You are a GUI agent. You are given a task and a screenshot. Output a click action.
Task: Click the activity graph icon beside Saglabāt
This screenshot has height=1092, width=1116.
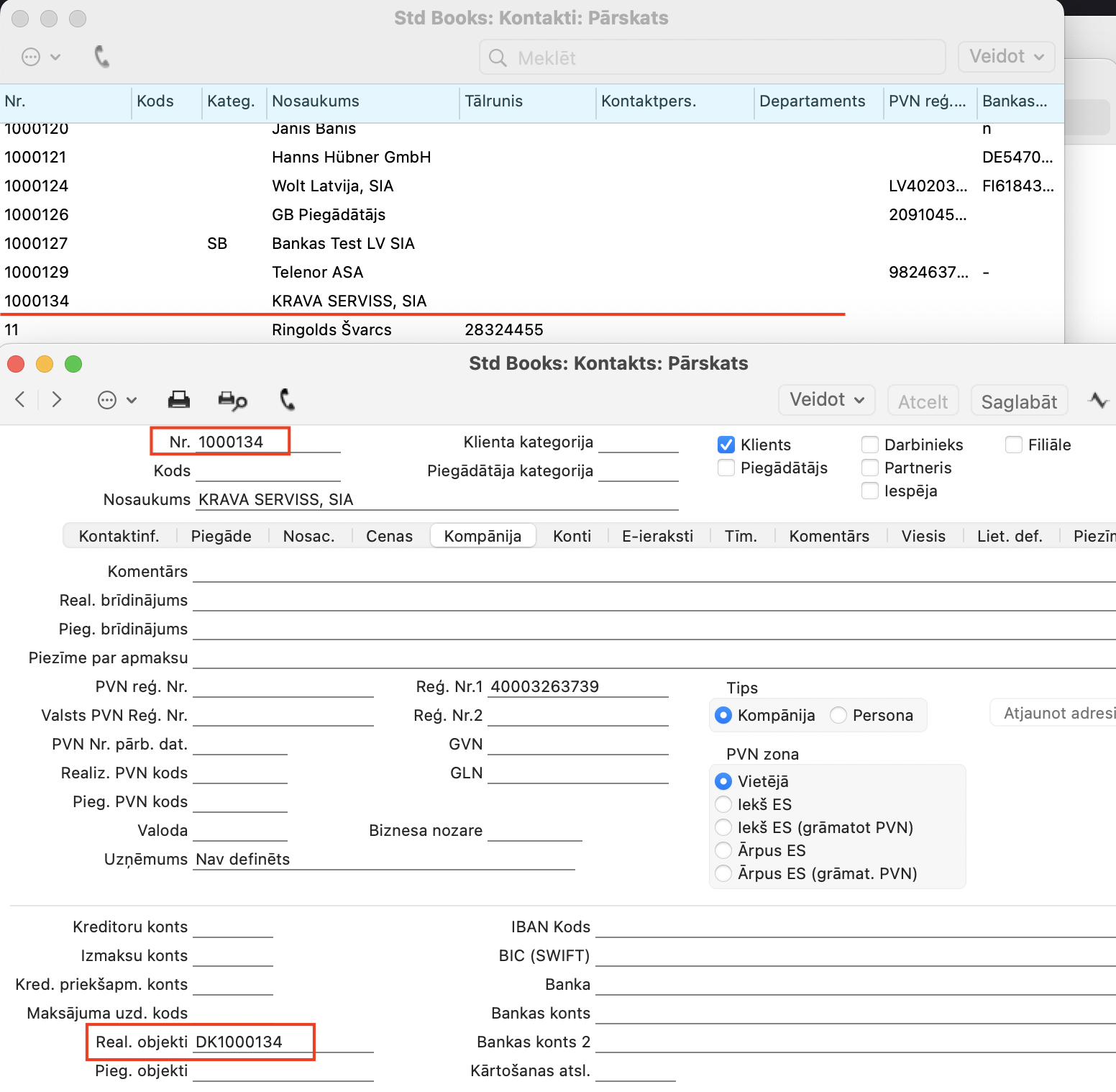coord(1098,400)
